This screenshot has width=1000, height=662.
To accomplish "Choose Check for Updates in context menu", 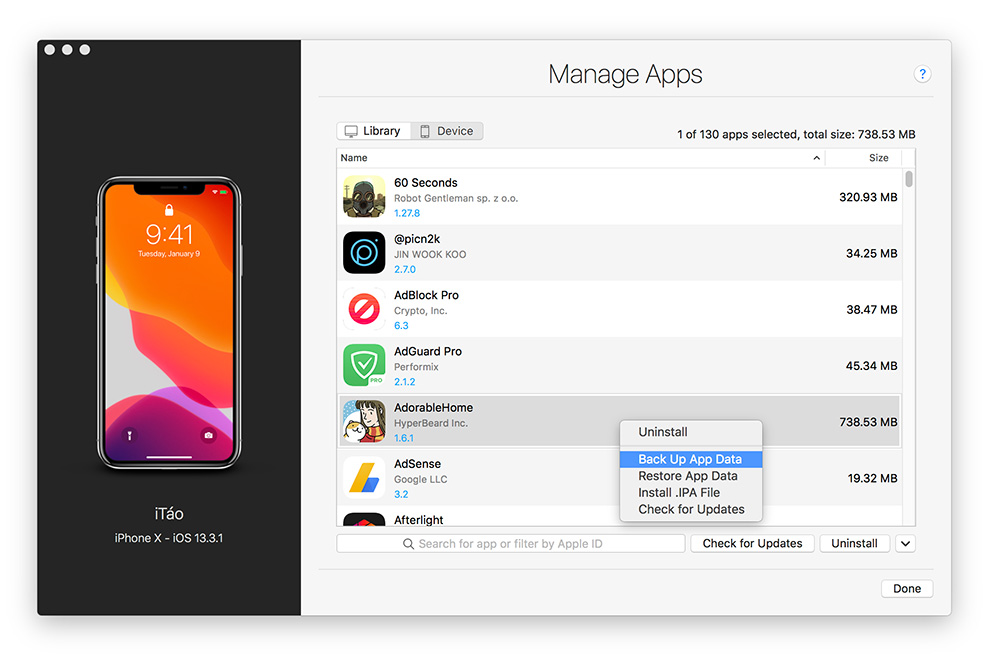I will 691,509.
